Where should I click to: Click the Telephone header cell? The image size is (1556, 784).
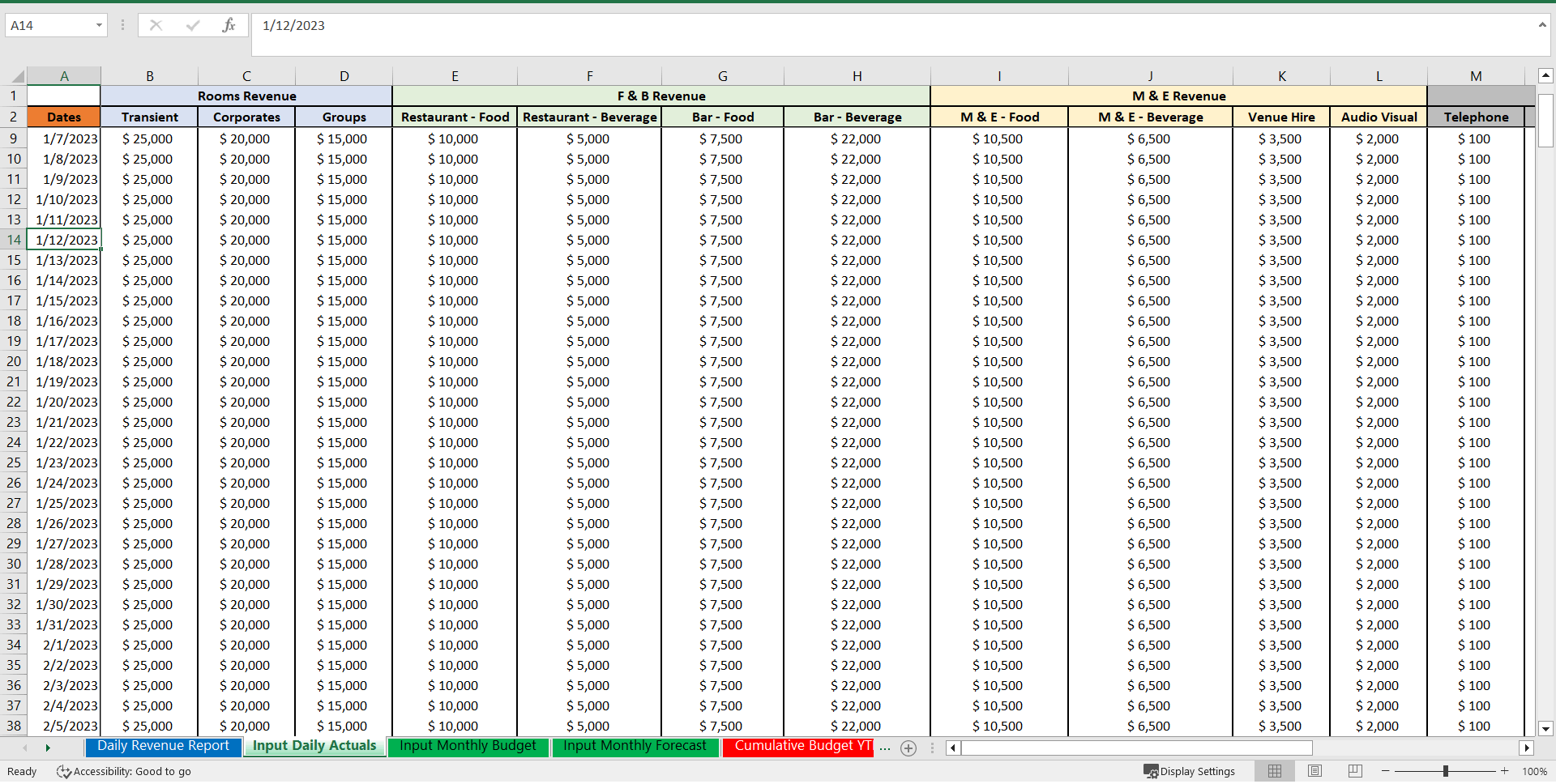[x=1476, y=117]
